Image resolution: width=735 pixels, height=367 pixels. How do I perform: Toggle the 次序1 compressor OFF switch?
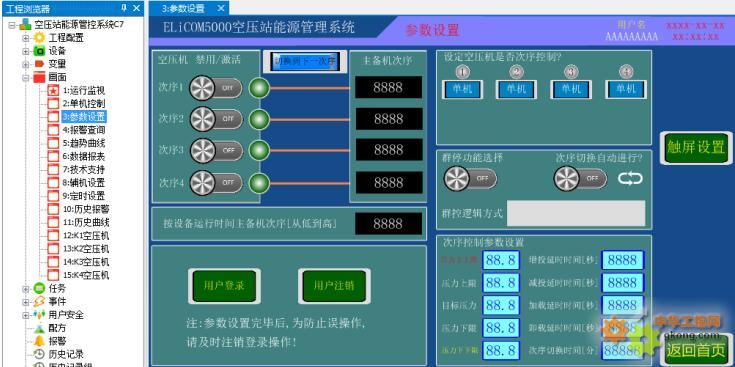pyautogui.click(x=216, y=88)
